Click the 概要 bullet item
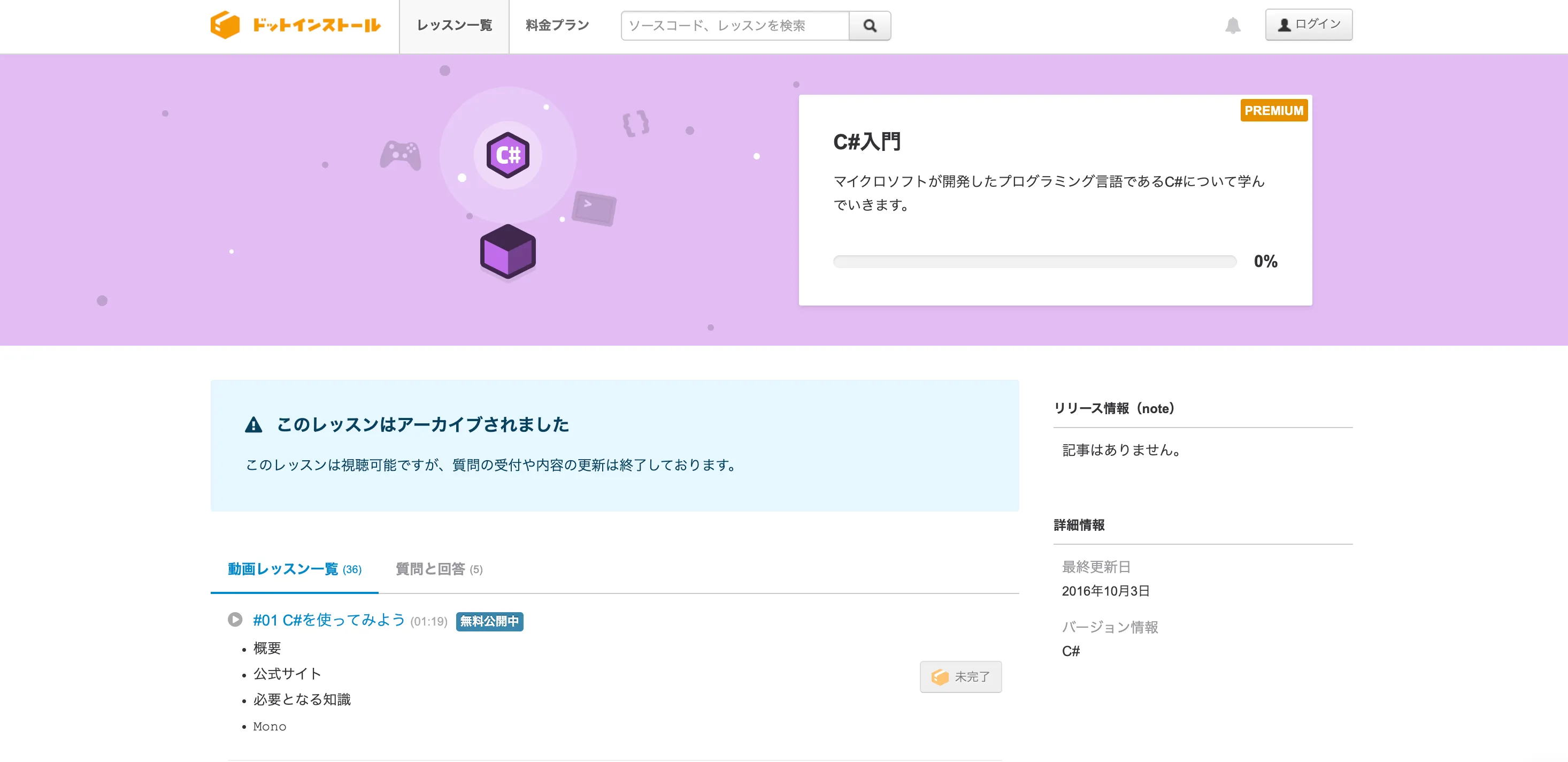This screenshot has height=762, width=1568. tap(267, 648)
